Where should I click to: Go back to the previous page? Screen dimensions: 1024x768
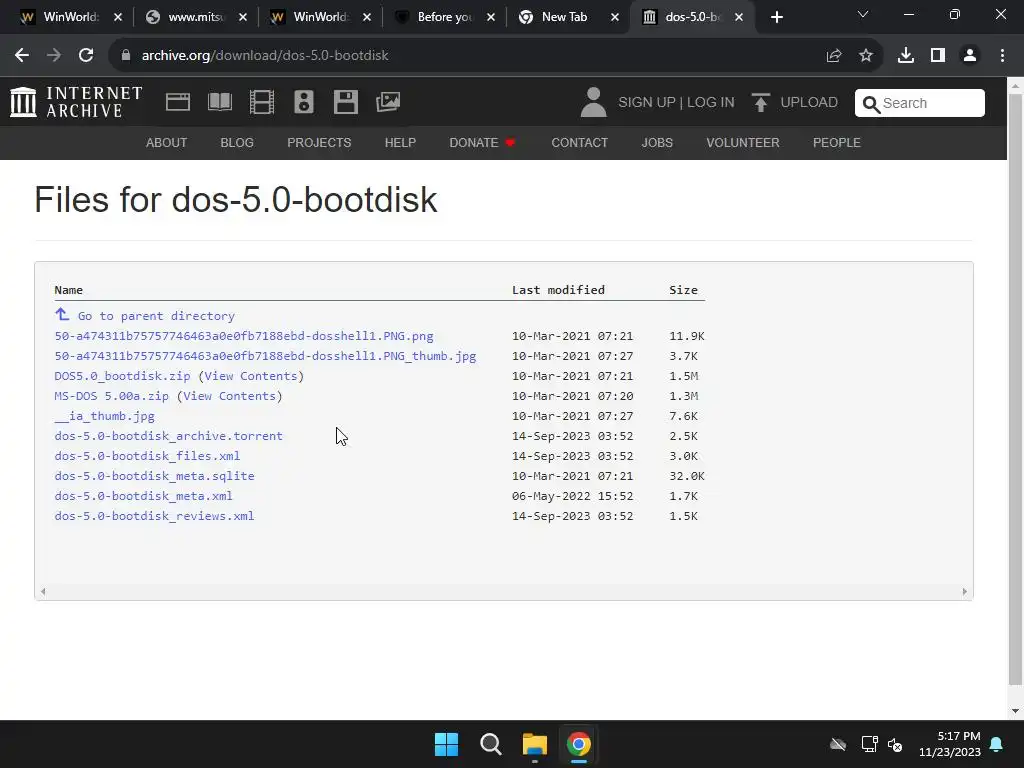click(22, 56)
